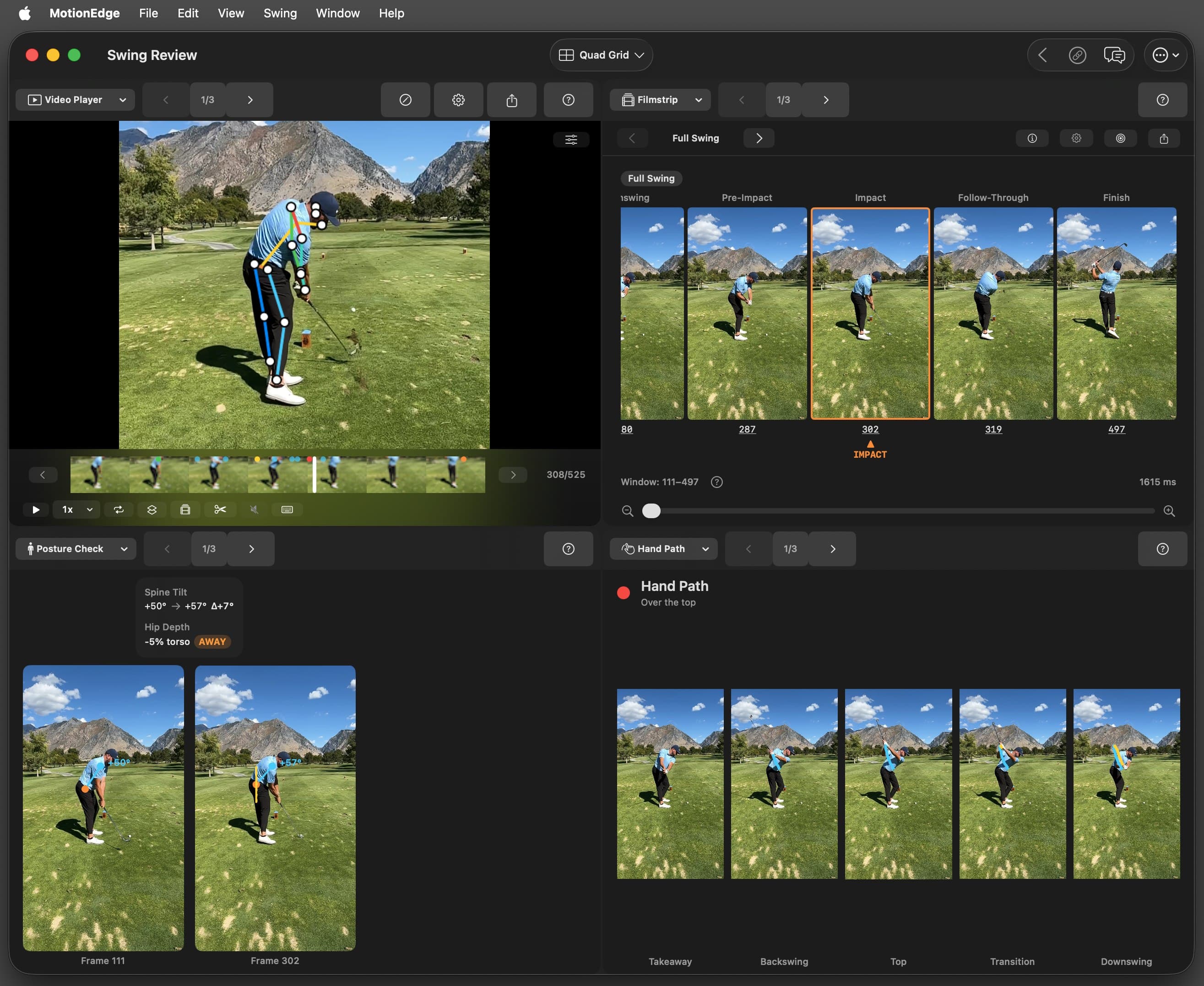Click the white timeline playhead
Viewport: 1204px width, 986px height.
314,474
